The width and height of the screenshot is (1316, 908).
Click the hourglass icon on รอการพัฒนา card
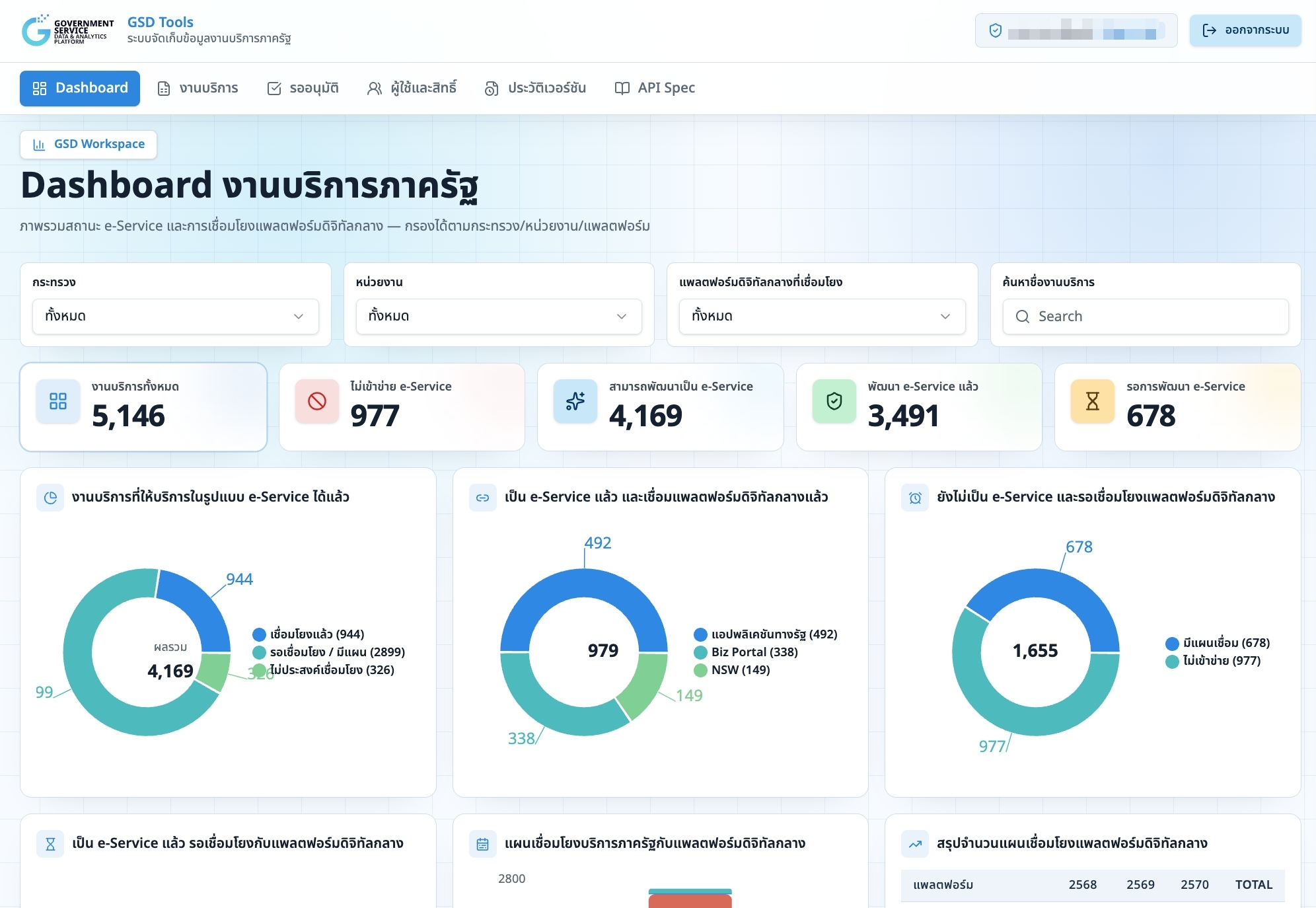pyautogui.click(x=1093, y=401)
